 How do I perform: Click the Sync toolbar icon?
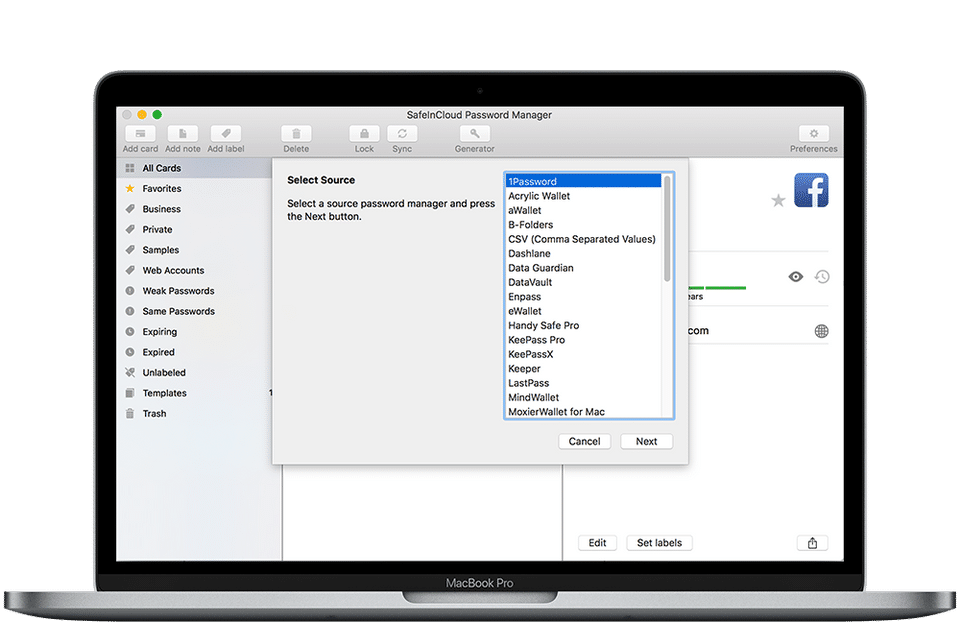pos(402,133)
